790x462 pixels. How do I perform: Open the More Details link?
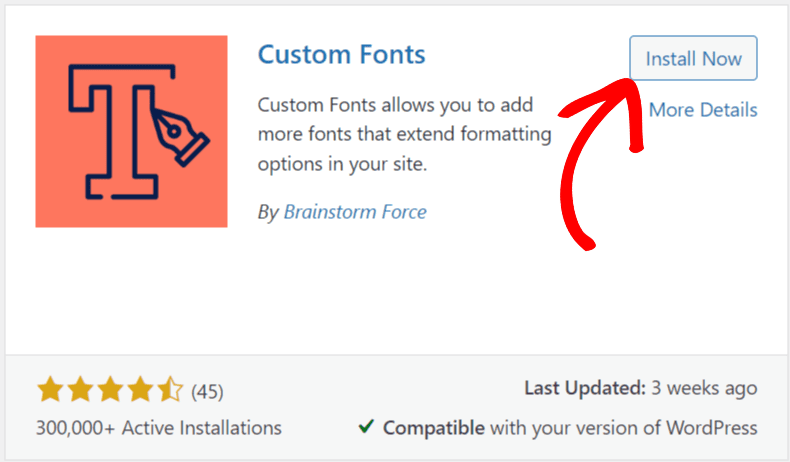click(703, 110)
